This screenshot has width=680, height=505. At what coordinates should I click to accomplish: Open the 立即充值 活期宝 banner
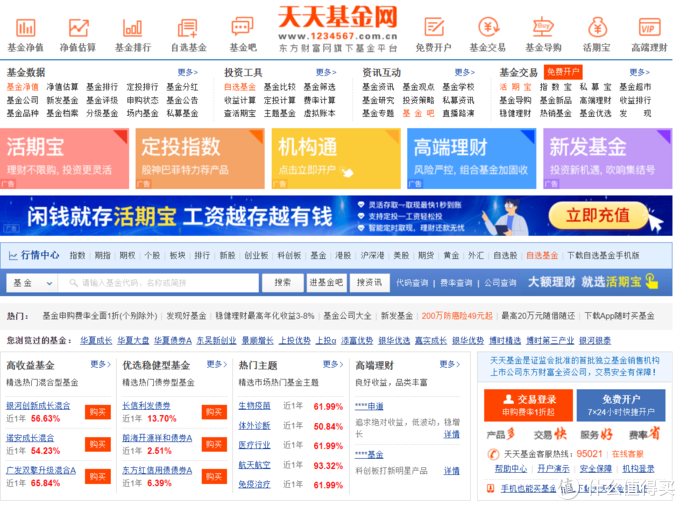pyautogui.click(x=597, y=216)
